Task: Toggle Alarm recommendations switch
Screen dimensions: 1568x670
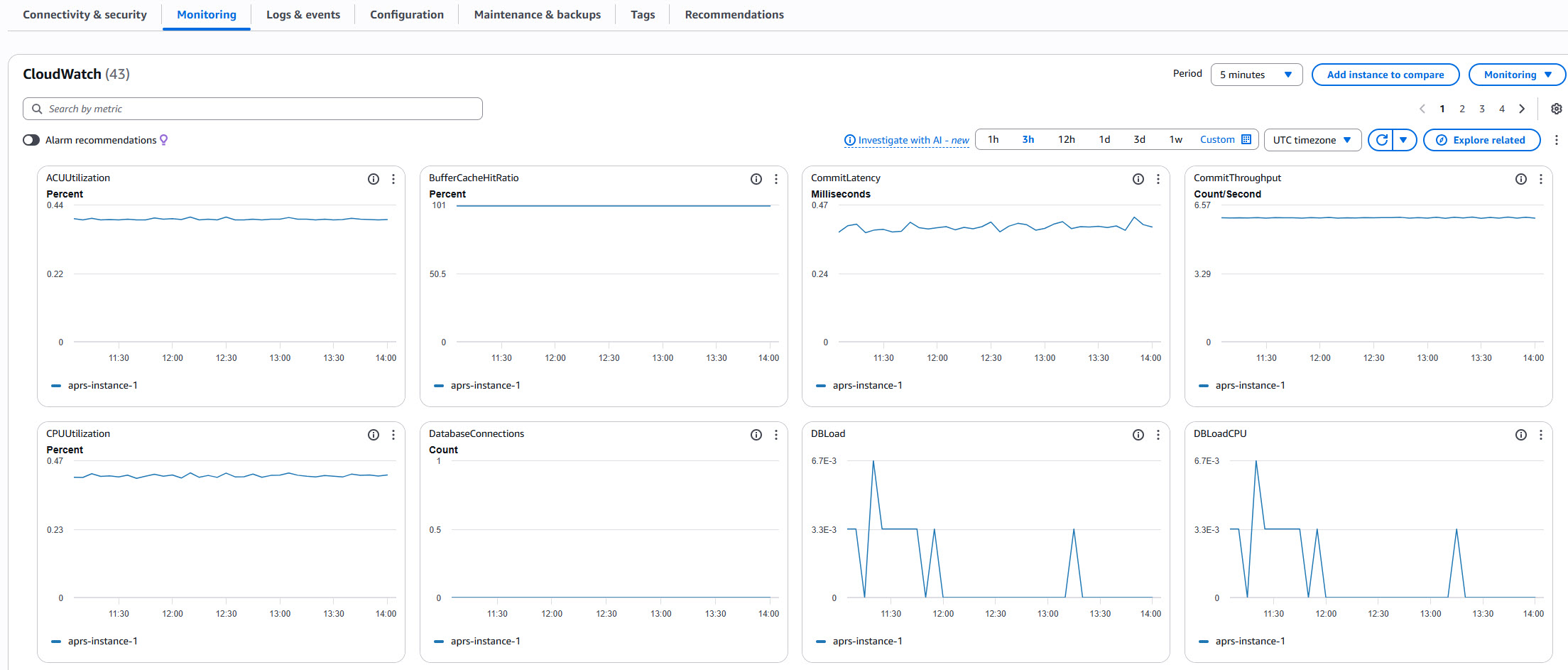Action: pyautogui.click(x=31, y=140)
